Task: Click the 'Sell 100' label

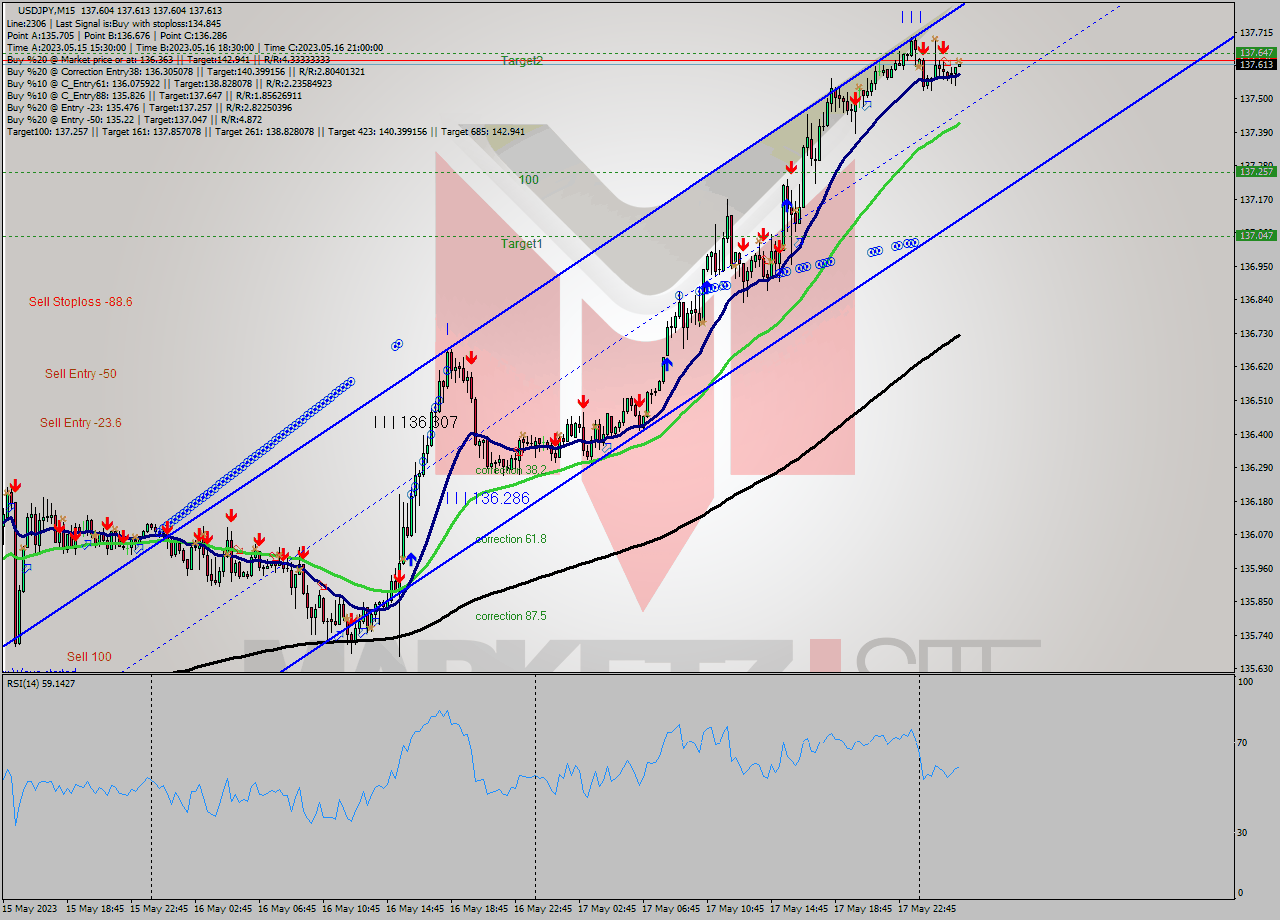Action: 89,657
